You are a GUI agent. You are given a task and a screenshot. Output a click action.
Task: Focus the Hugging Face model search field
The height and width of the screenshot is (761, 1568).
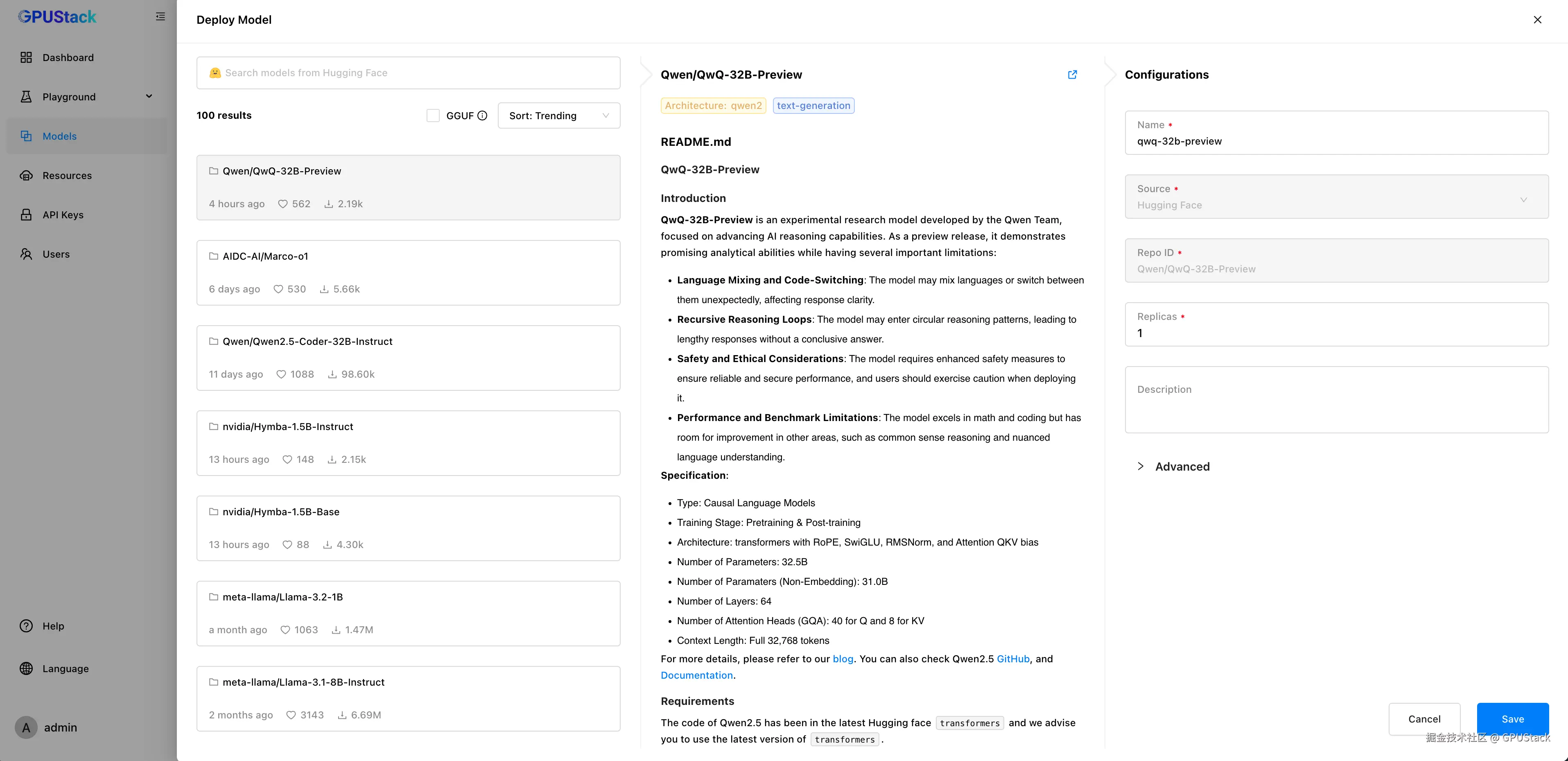point(408,73)
